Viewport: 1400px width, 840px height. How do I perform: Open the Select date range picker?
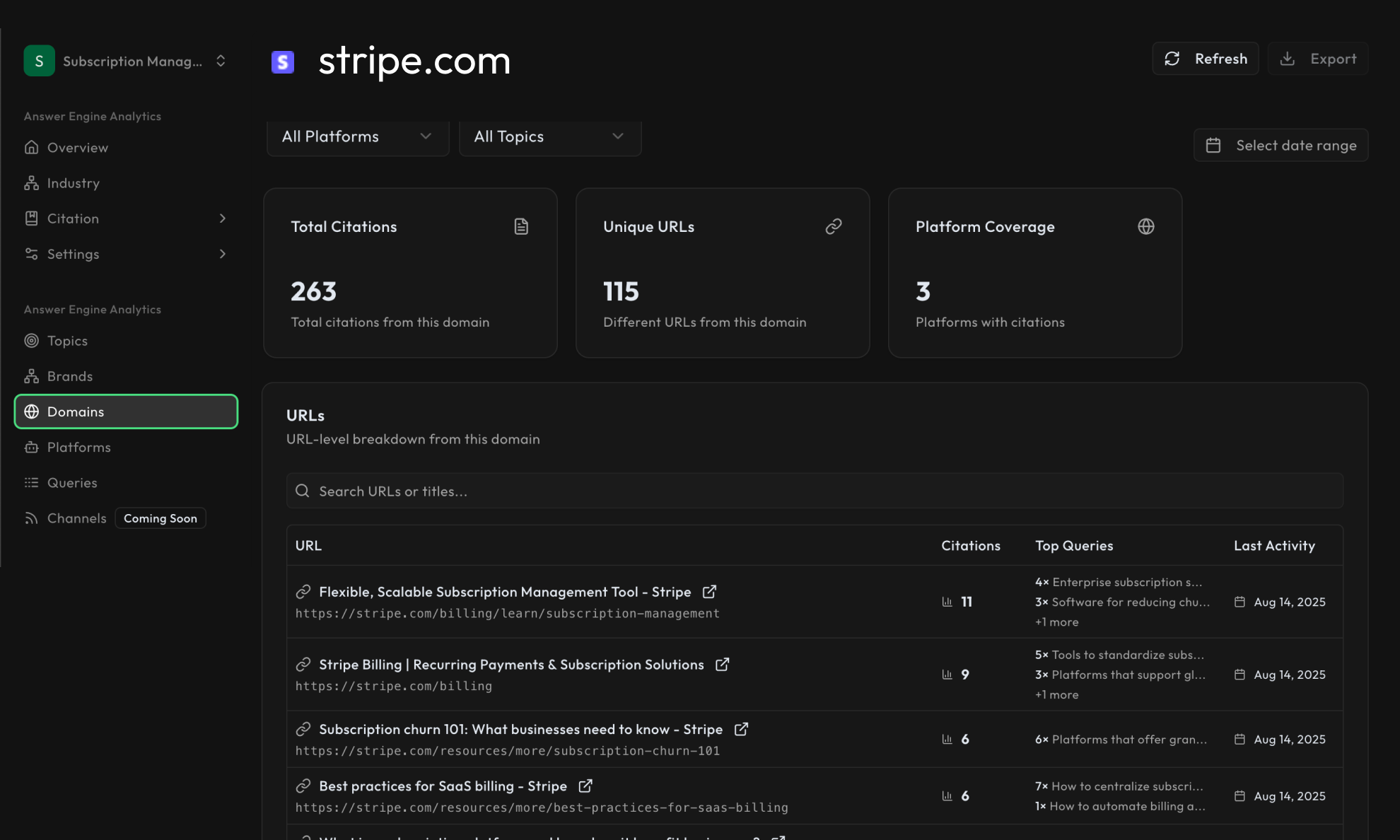[1281, 145]
